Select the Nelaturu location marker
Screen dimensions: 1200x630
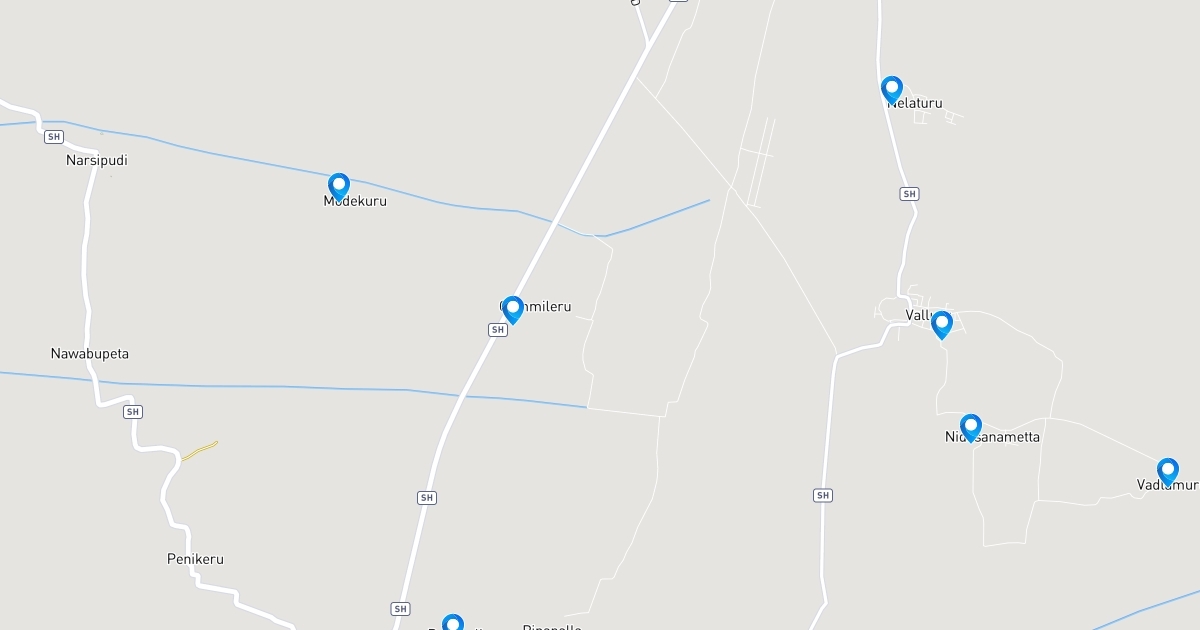(x=892, y=90)
